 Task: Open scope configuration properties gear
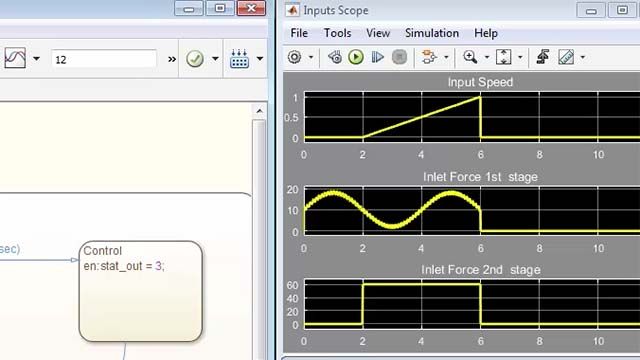(x=294, y=57)
